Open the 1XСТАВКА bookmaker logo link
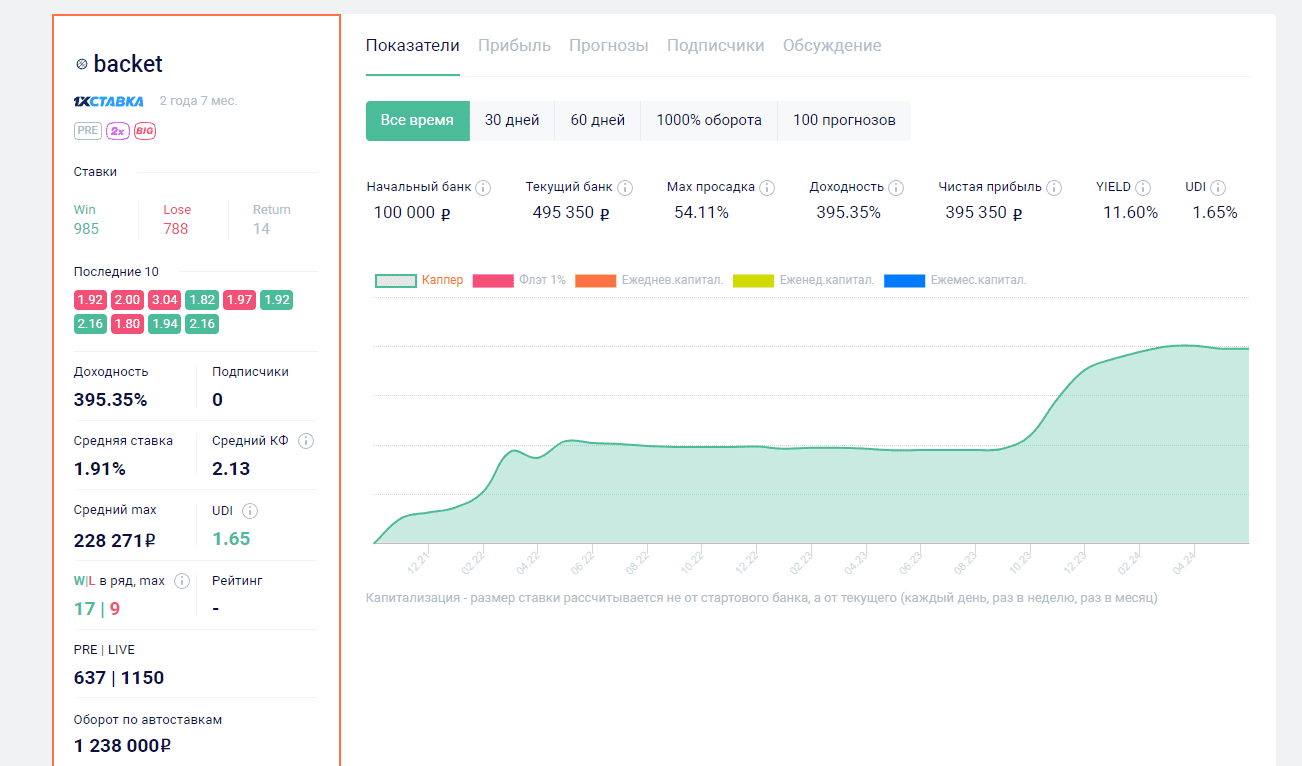Viewport: 1302px width, 766px height. (109, 101)
